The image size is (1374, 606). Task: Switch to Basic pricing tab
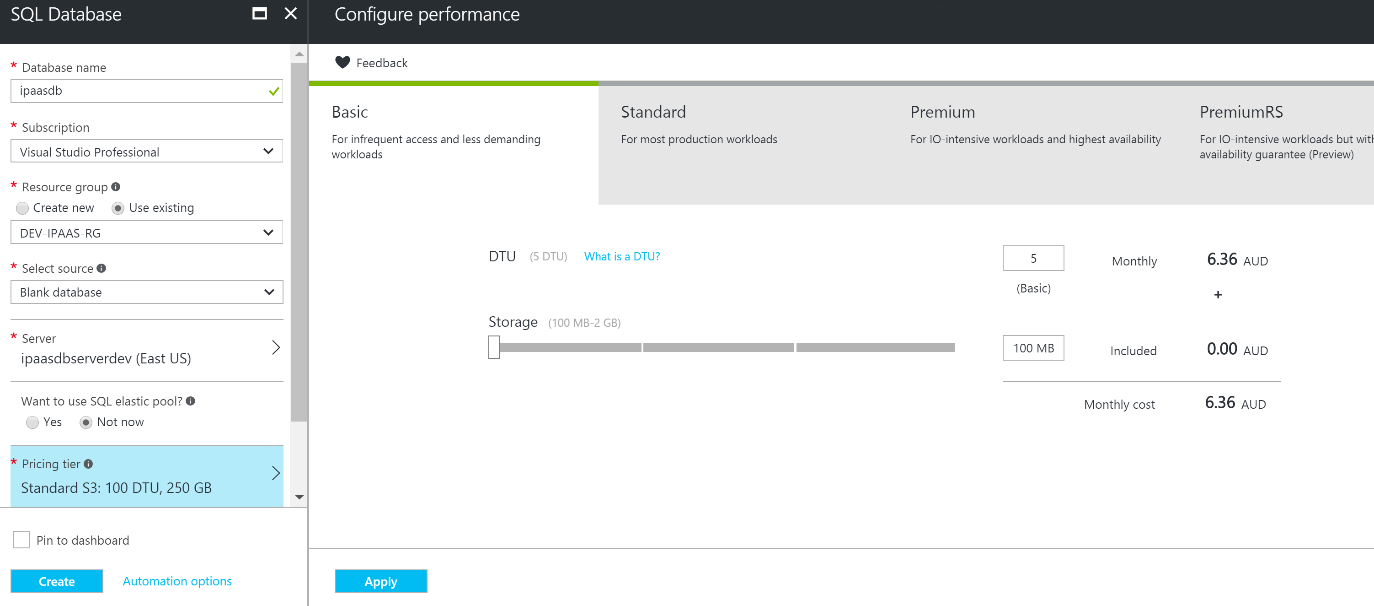click(454, 144)
